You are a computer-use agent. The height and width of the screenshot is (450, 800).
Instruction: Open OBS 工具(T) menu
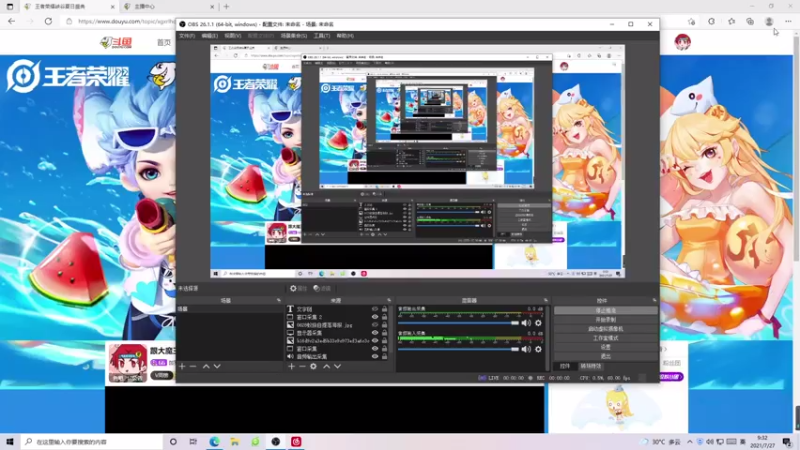[322, 36]
